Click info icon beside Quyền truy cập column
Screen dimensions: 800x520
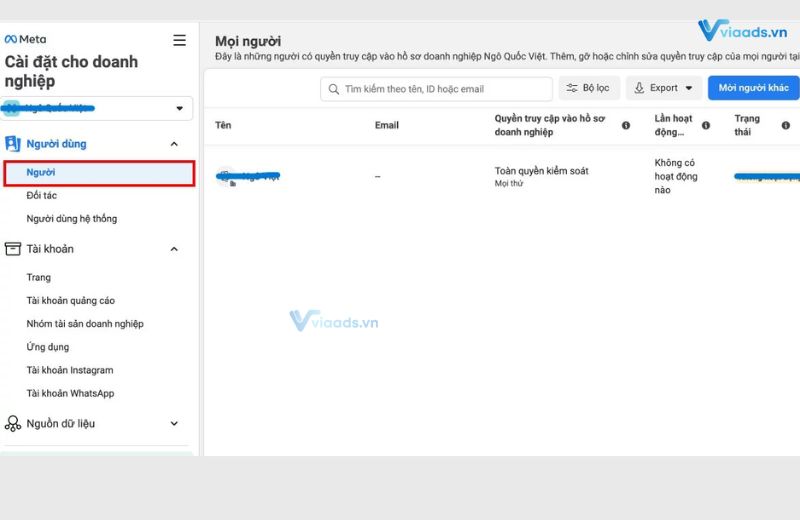(626, 126)
